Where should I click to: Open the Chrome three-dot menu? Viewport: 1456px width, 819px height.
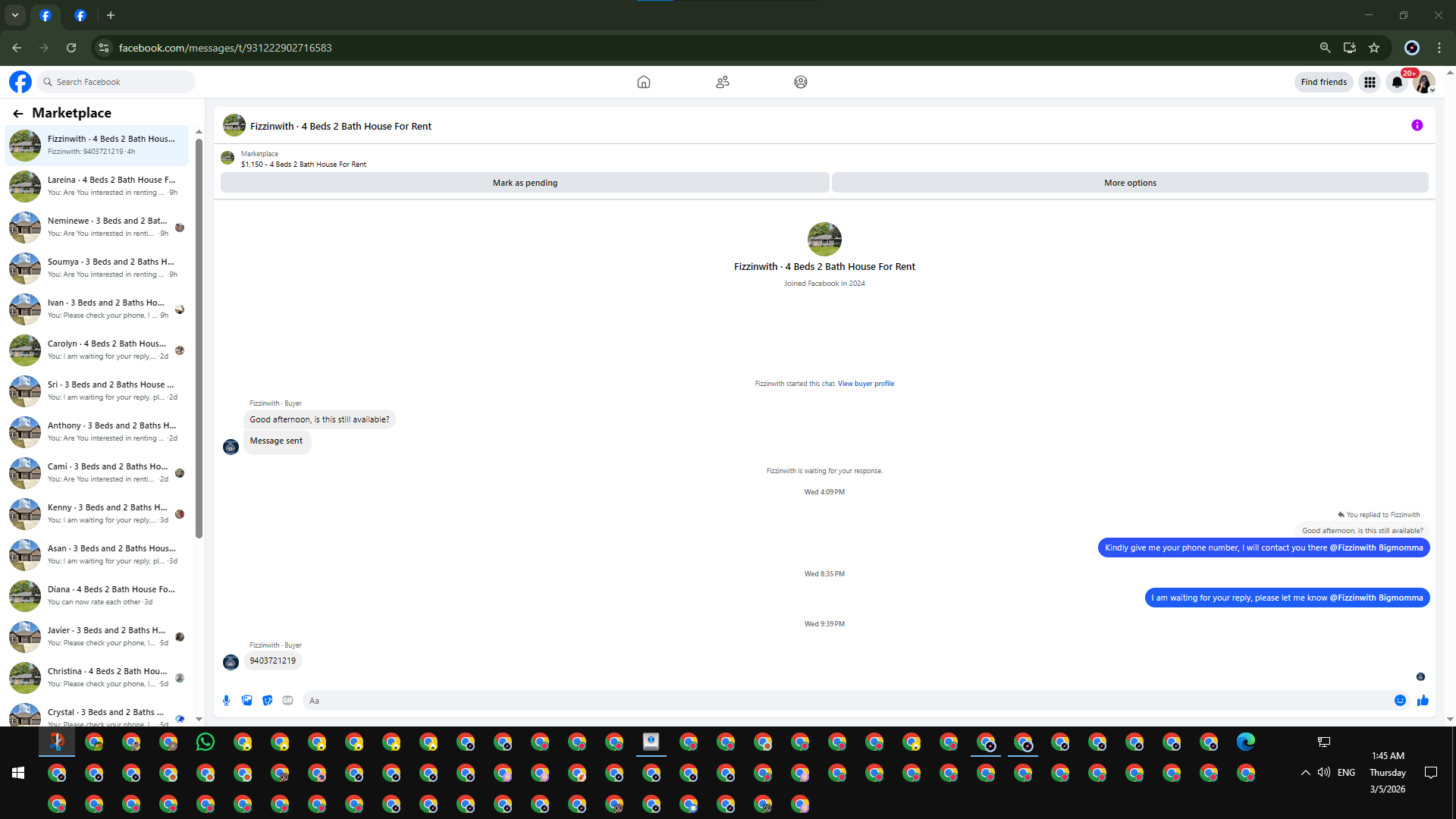pos(1439,48)
